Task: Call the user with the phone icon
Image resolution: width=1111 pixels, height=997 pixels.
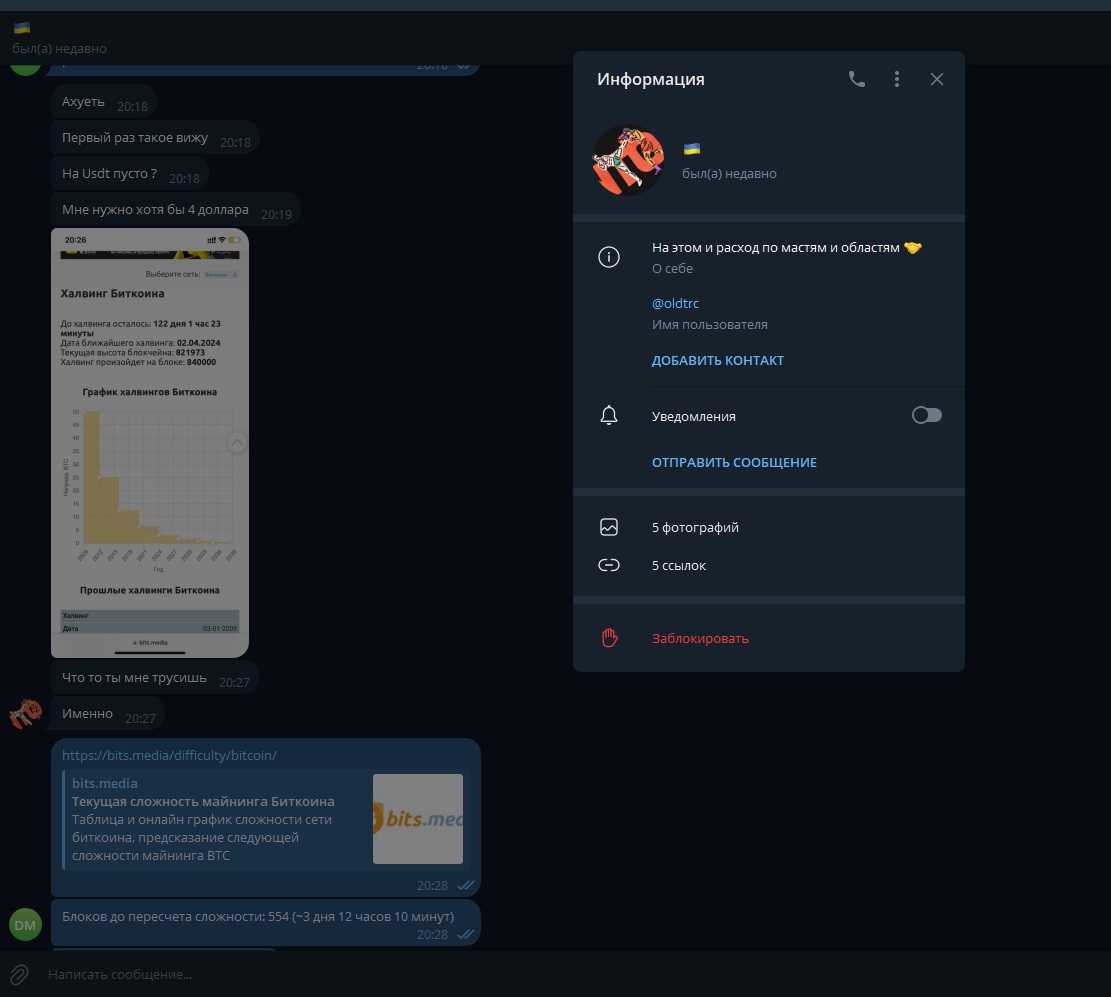Action: point(857,79)
